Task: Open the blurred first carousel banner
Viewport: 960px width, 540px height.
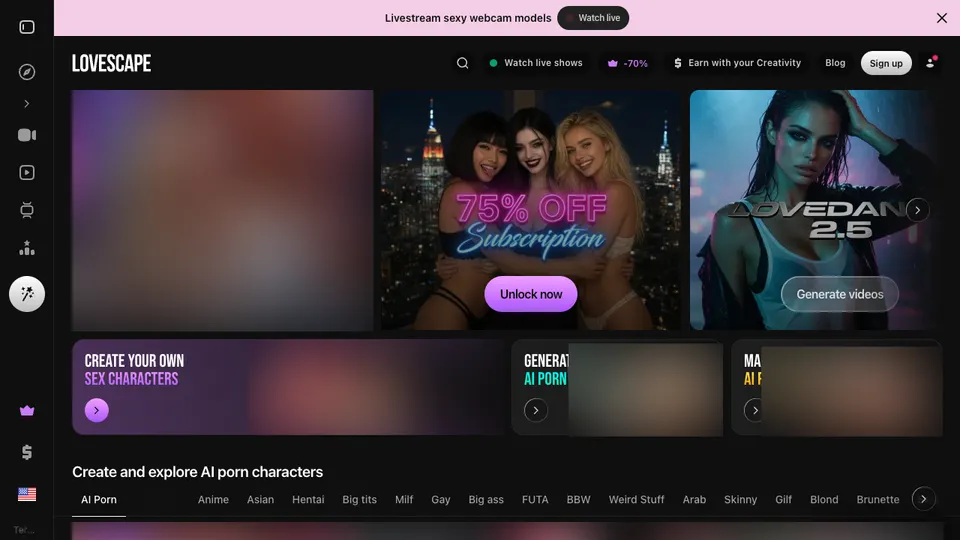Action: [x=222, y=210]
